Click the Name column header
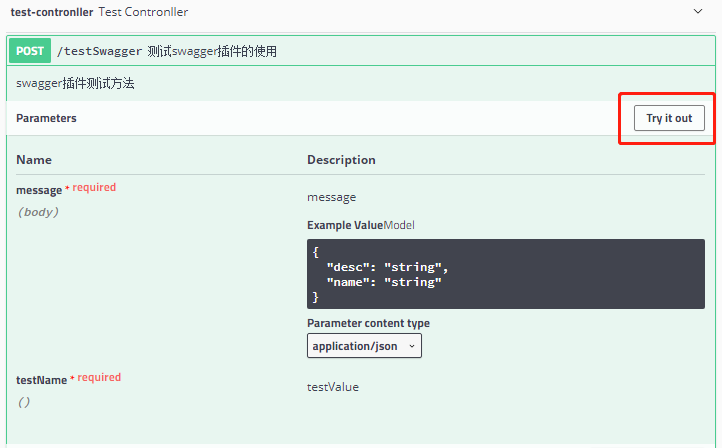Image resolution: width=722 pixels, height=448 pixels. coord(34,160)
